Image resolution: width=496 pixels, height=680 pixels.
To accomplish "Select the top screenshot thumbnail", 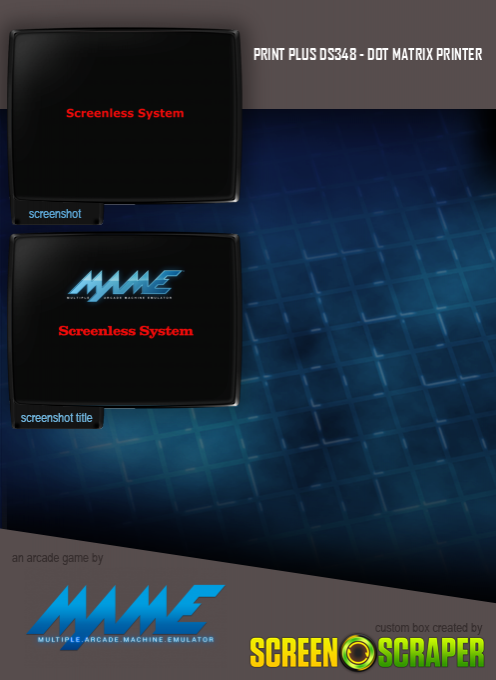I will [x=124, y=116].
